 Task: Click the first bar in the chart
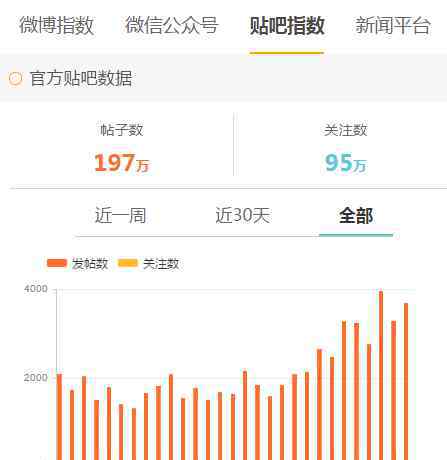point(59,417)
